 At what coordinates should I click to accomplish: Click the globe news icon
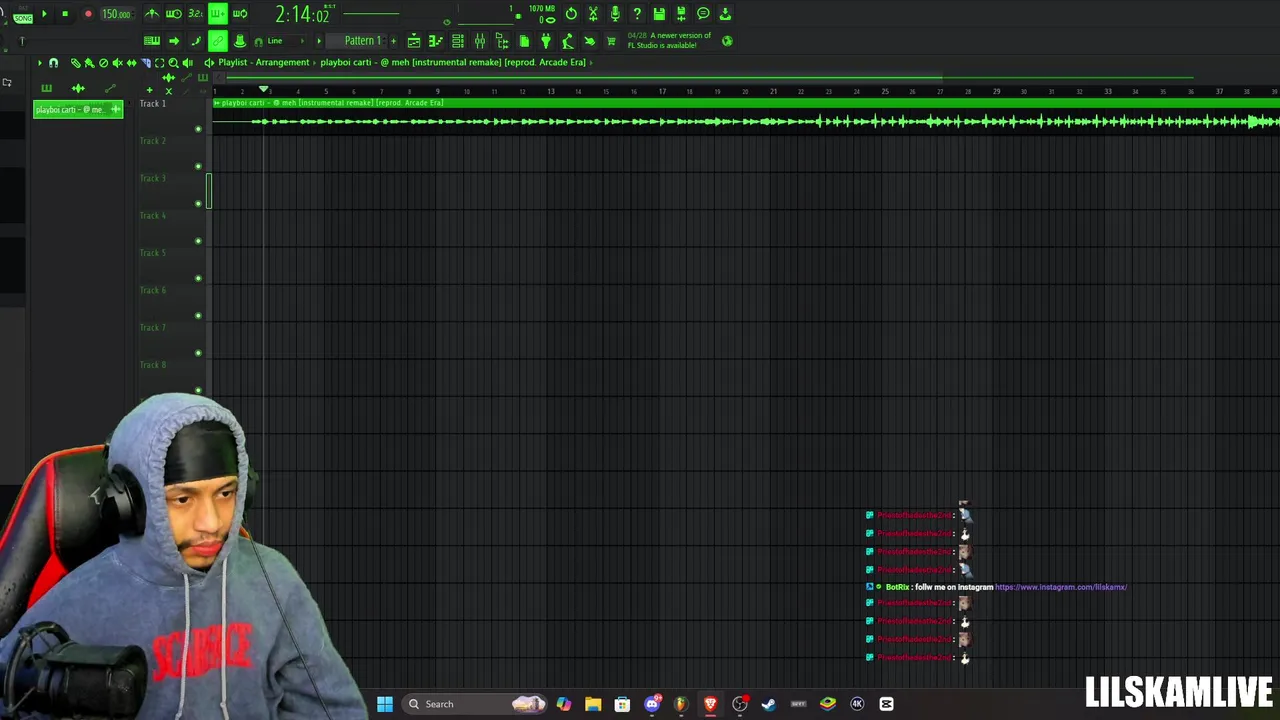[727, 41]
